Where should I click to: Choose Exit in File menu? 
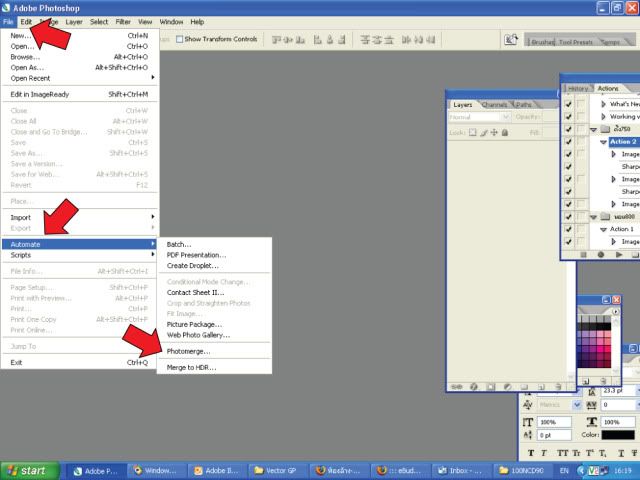click(x=80, y=362)
